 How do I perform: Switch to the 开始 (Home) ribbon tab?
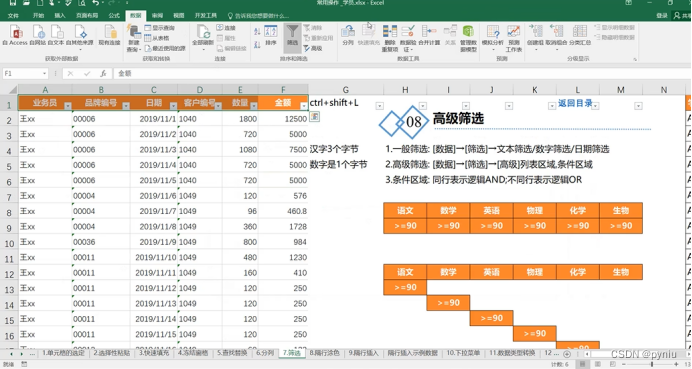tap(38, 15)
